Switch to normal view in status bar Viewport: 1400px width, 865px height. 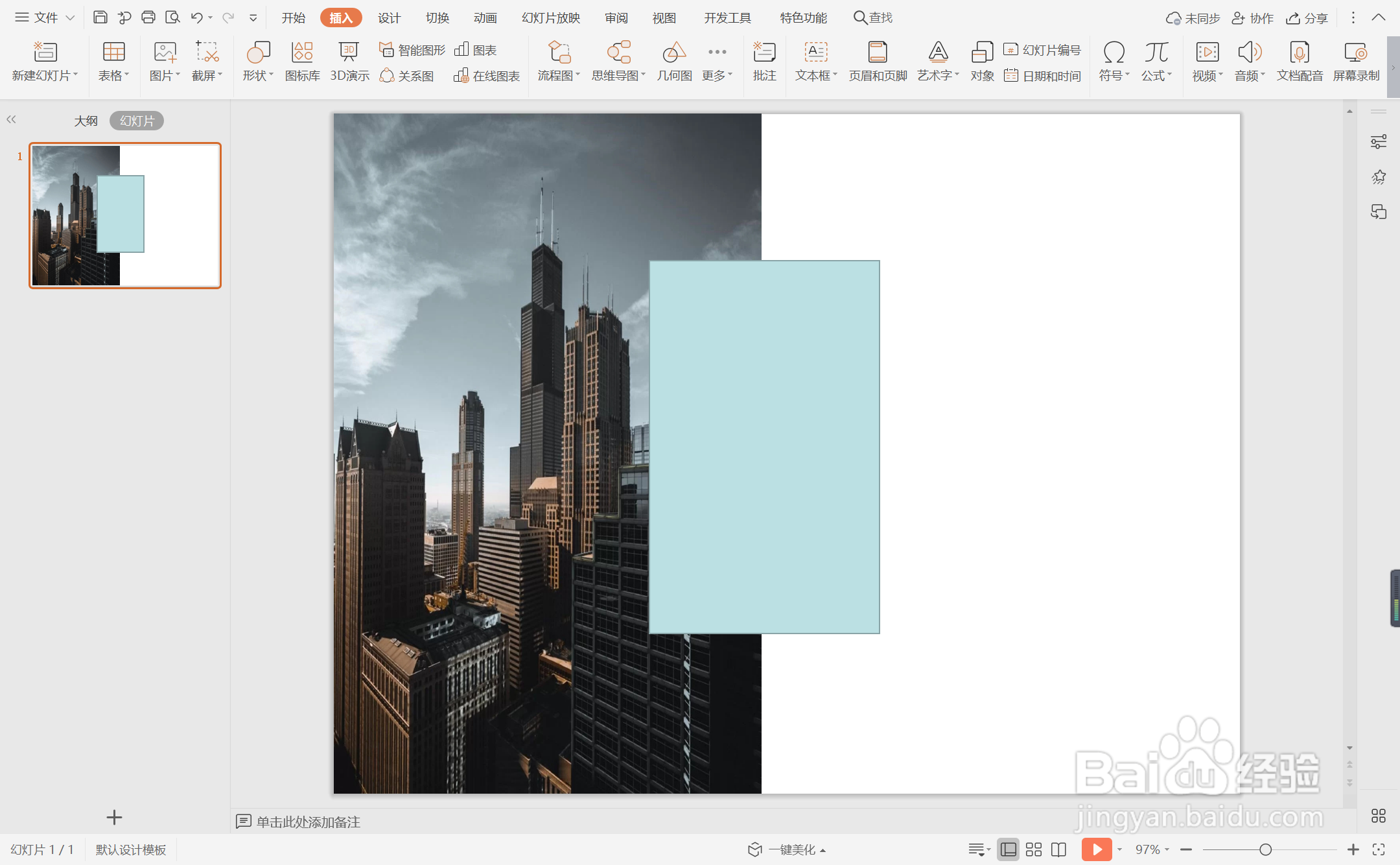(x=1008, y=849)
